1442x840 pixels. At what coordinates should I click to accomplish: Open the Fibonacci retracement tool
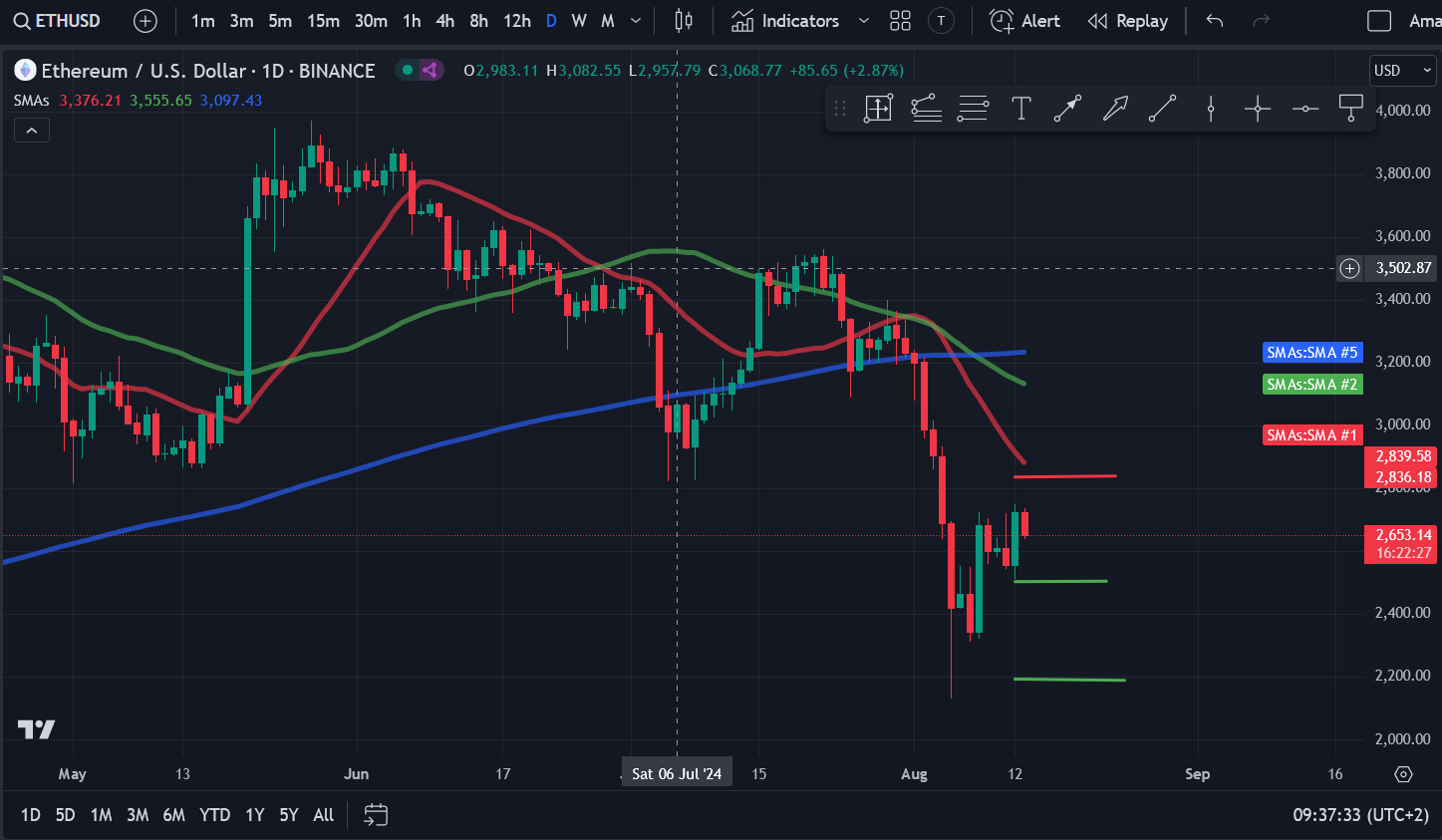[973, 108]
